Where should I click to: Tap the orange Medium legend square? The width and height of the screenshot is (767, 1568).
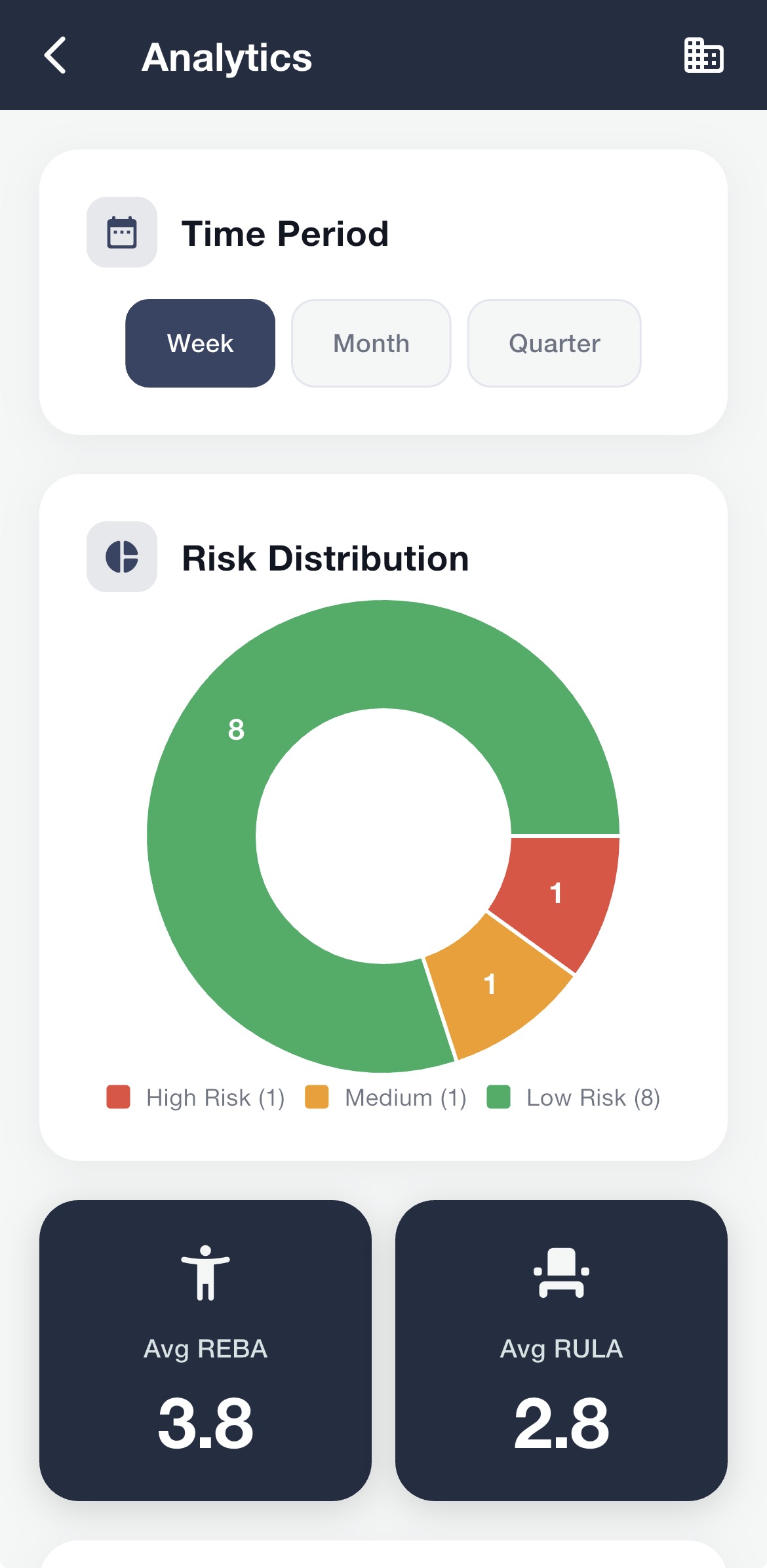[x=318, y=1097]
